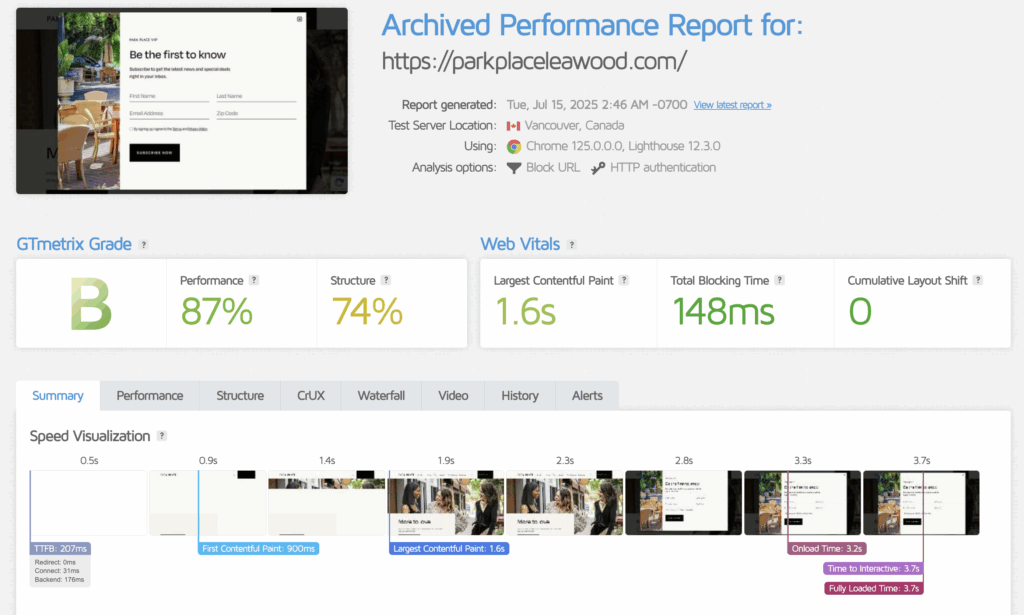The width and height of the screenshot is (1024, 615).
Task: Click the Canada flag icon
Action: (513, 125)
